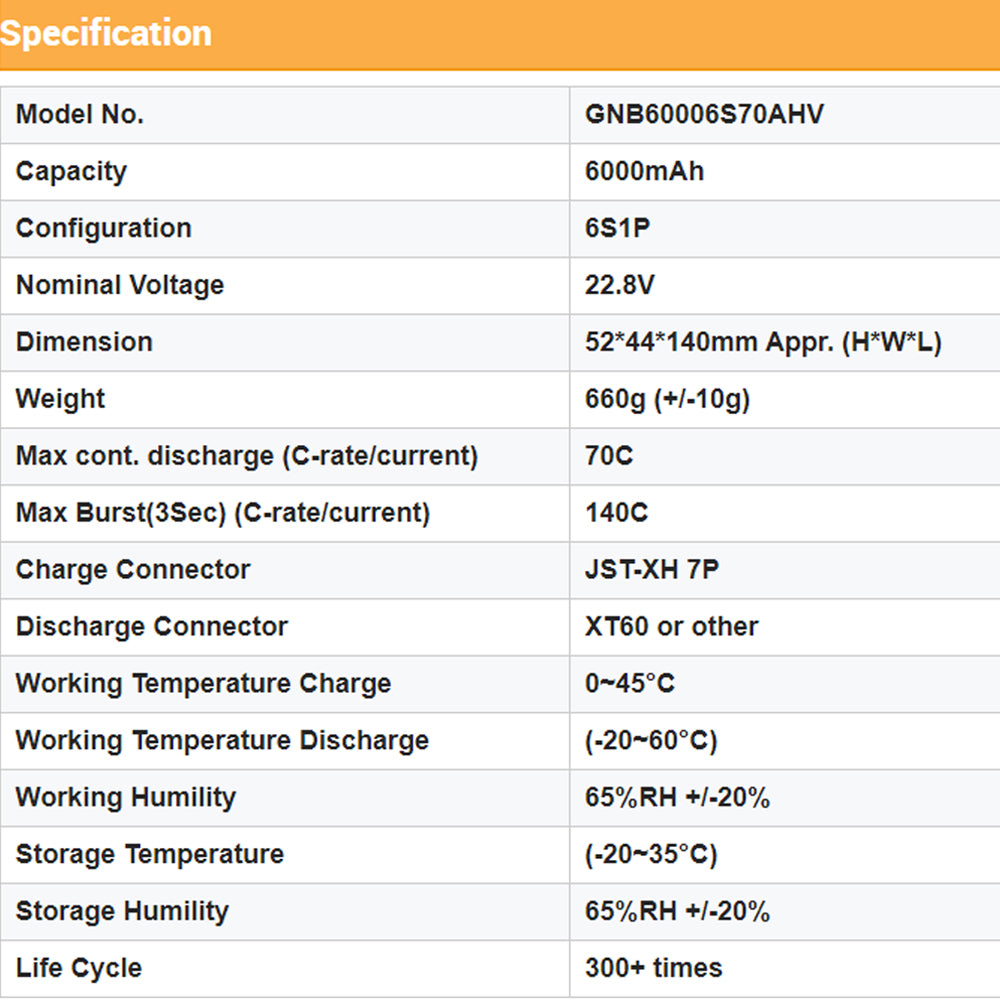
Task: Click the Working Humility label
Action: coord(126,798)
